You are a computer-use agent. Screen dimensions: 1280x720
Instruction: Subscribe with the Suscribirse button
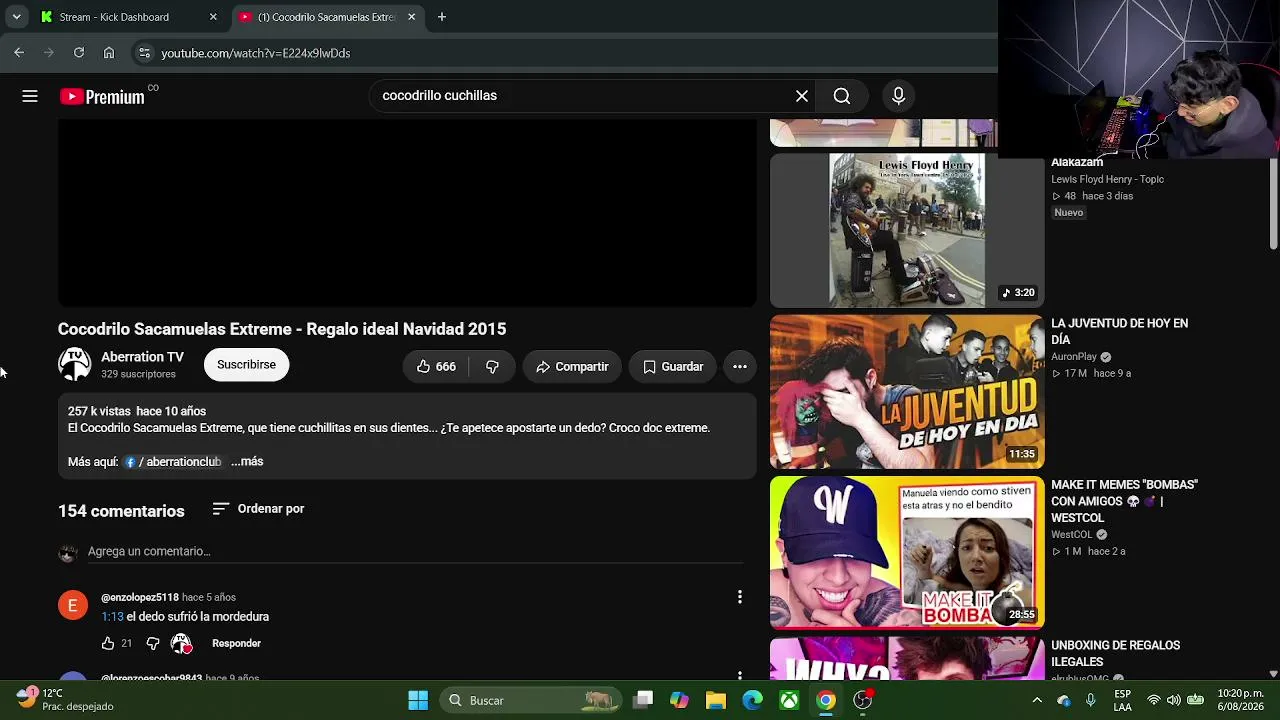[x=247, y=365]
